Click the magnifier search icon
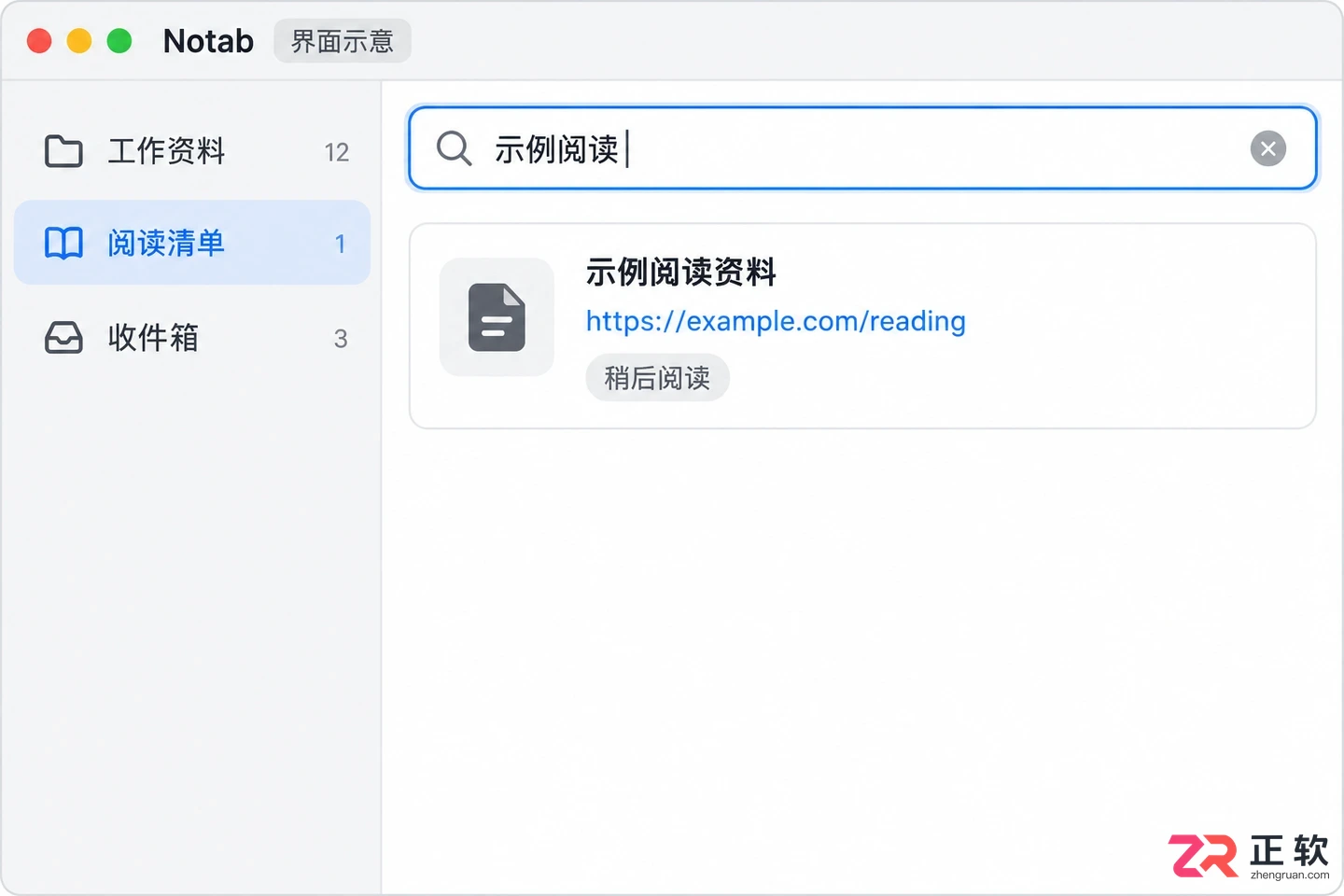This screenshot has width=1344, height=896. click(x=455, y=148)
